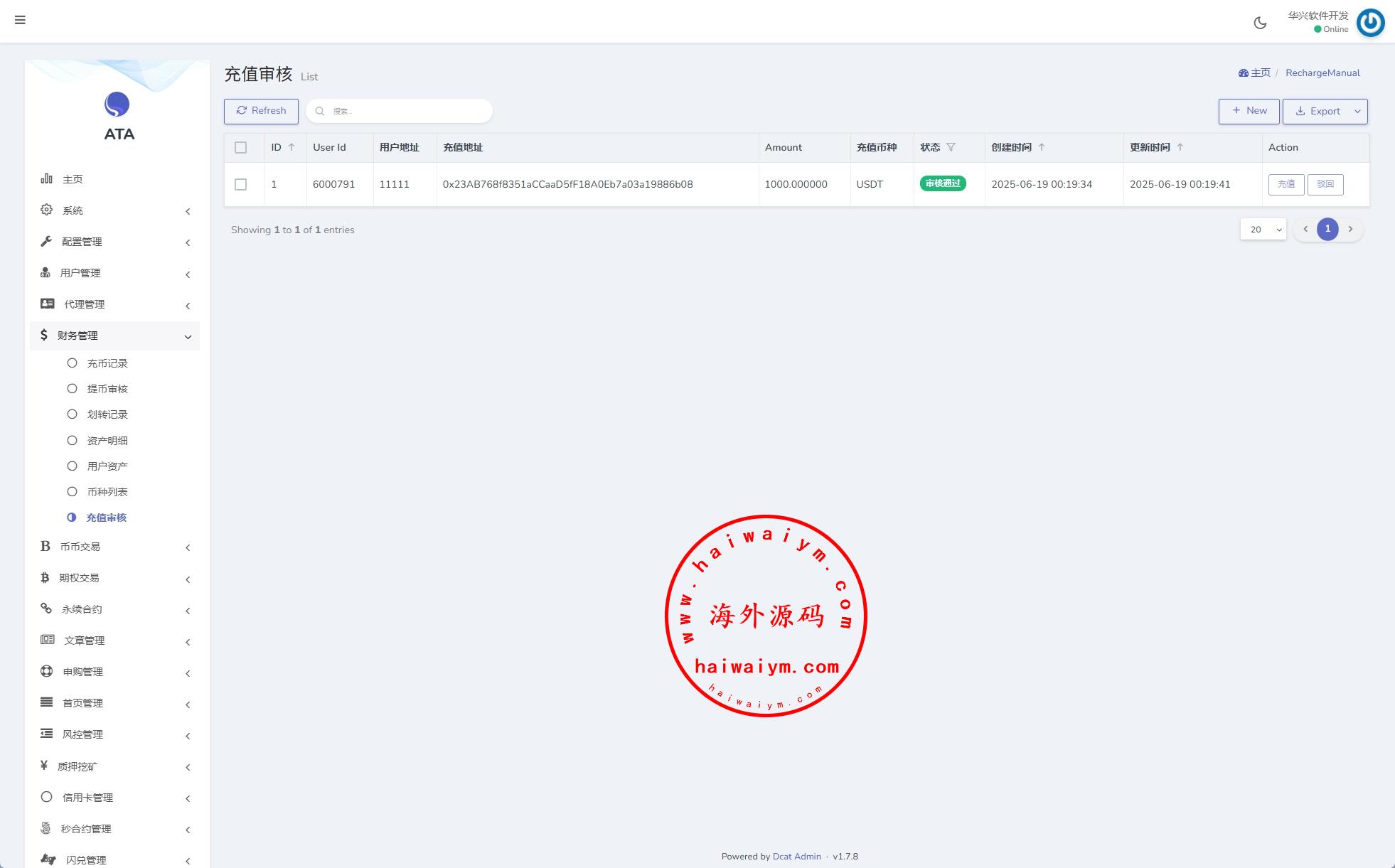Toggle dark mode moon icon
Viewport: 1395px width, 868px height.
coord(1260,23)
